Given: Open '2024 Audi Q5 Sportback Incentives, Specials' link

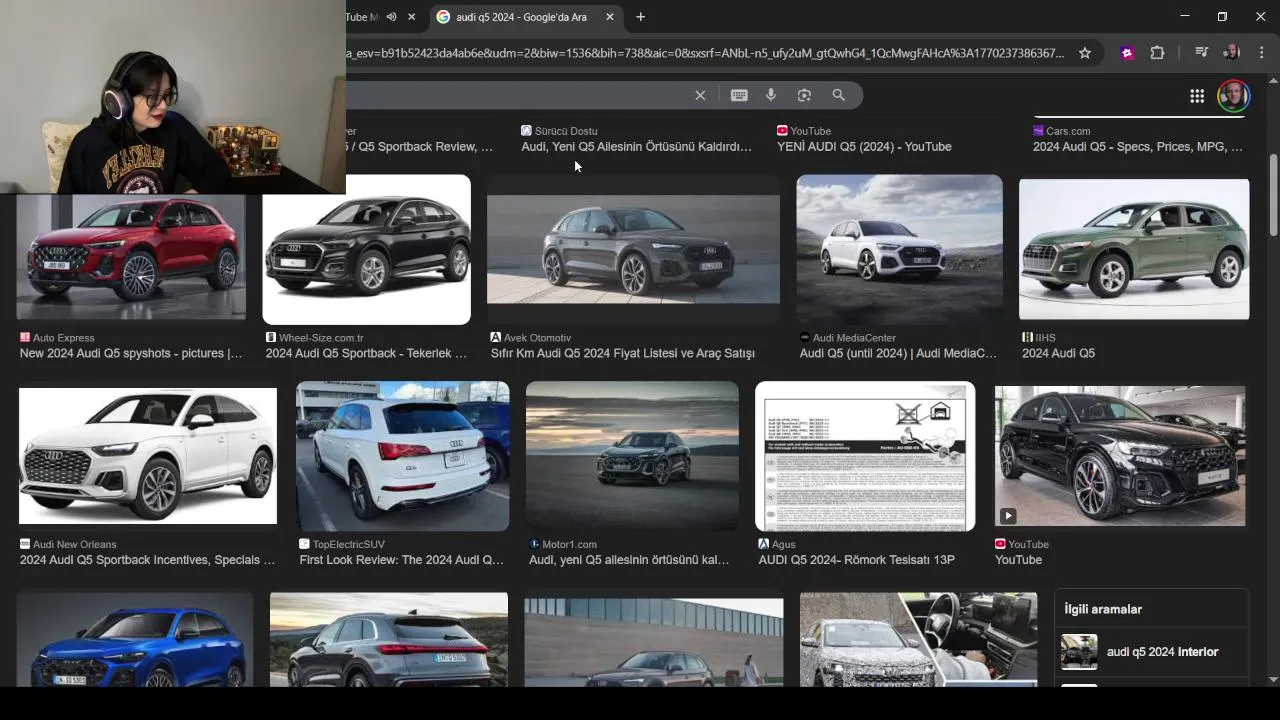Looking at the screenshot, I should (147, 560).
